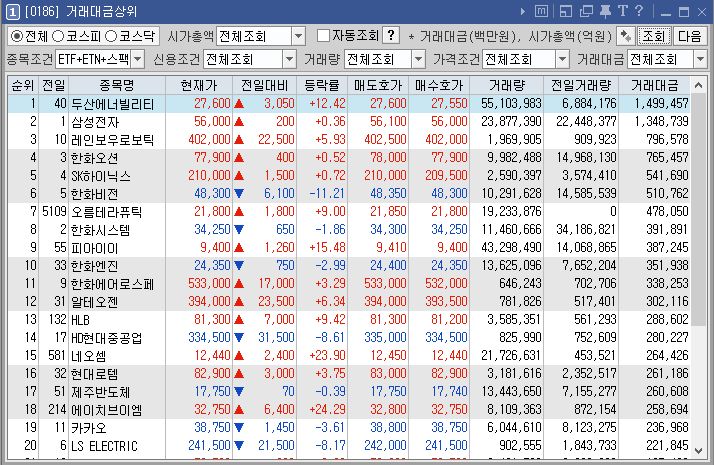Image resolution: width=714 pixels, height=465 pixels.
Task: Click the duplicate window icon in title bar
Action: pyautogui.click(x=586, y=11)
